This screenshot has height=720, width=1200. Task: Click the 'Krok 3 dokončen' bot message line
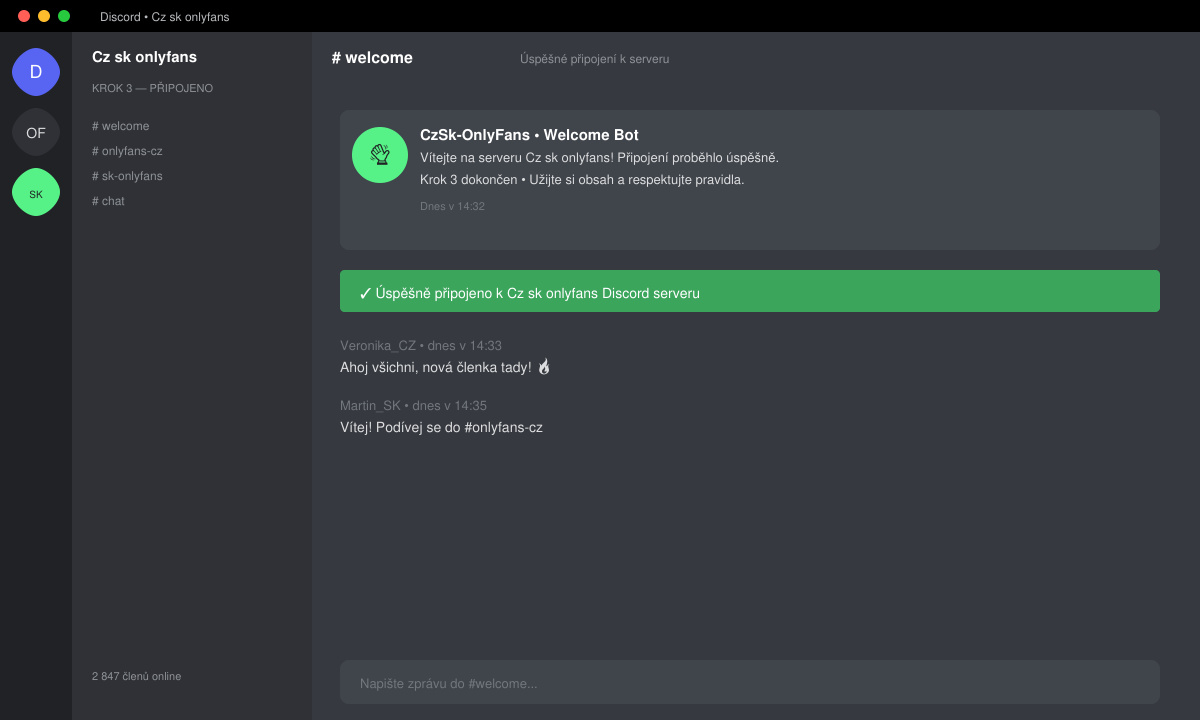[582, 180]
